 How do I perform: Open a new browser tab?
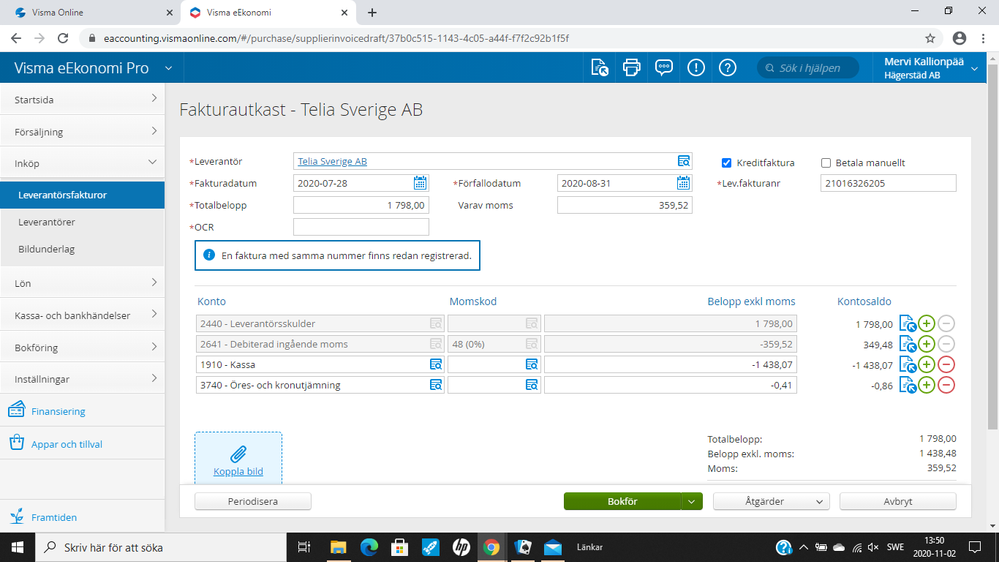click(372, 12)
